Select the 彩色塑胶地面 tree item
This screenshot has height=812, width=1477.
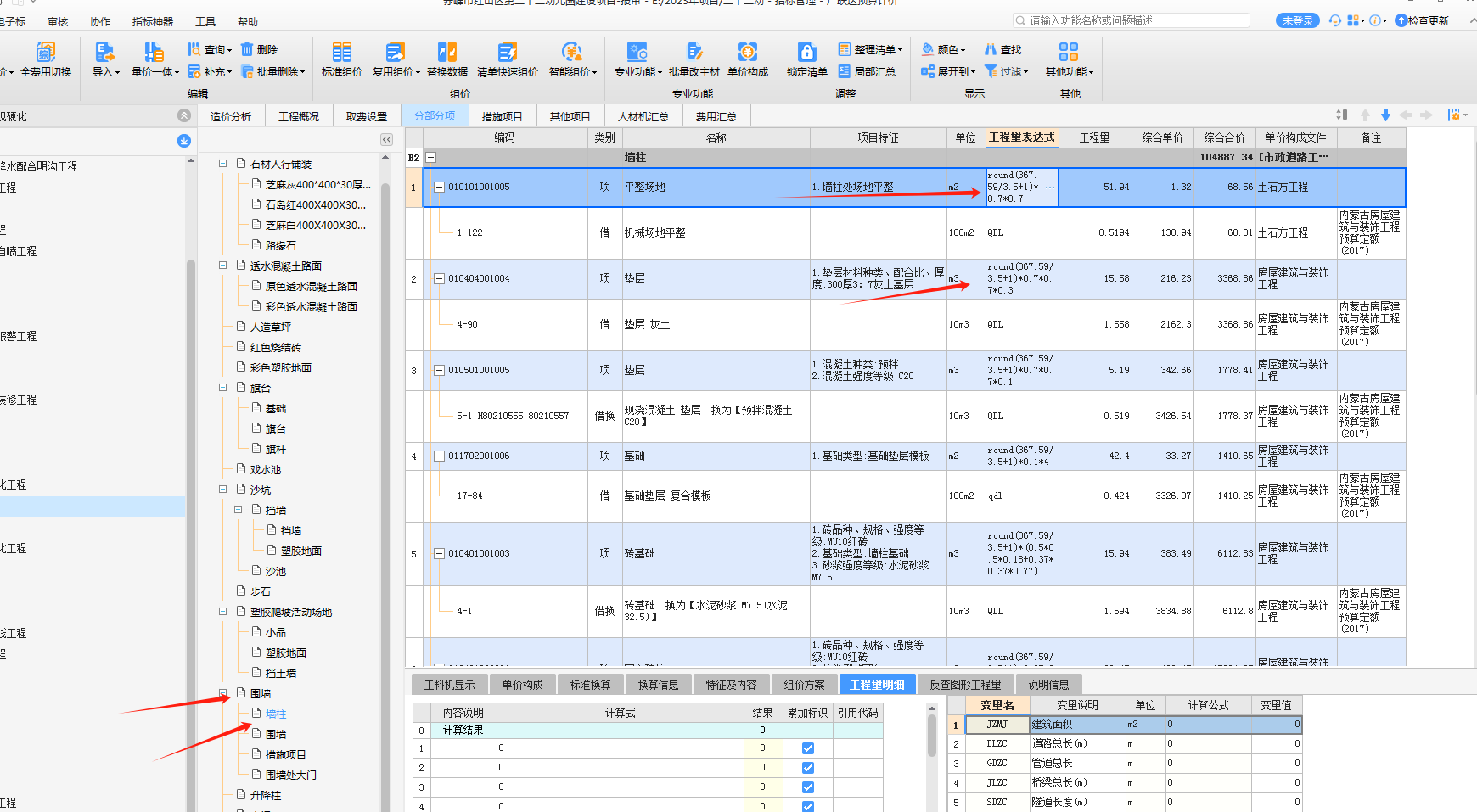[x=281, y=367]
